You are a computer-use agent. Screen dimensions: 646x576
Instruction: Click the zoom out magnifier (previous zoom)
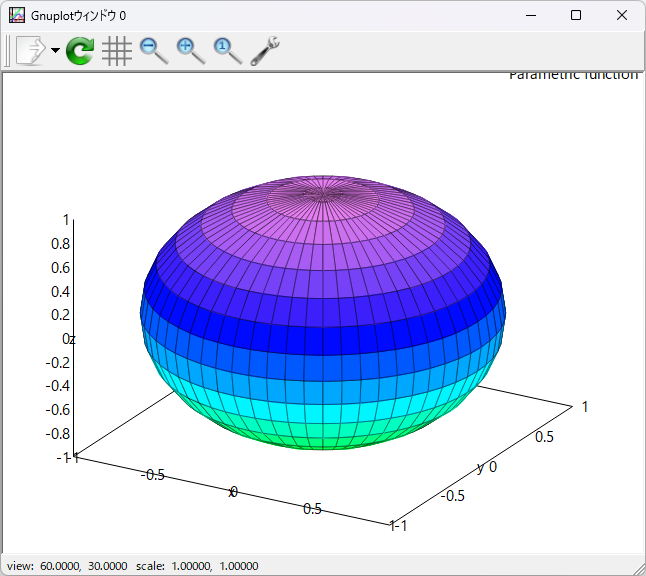[x=154, y=51]
